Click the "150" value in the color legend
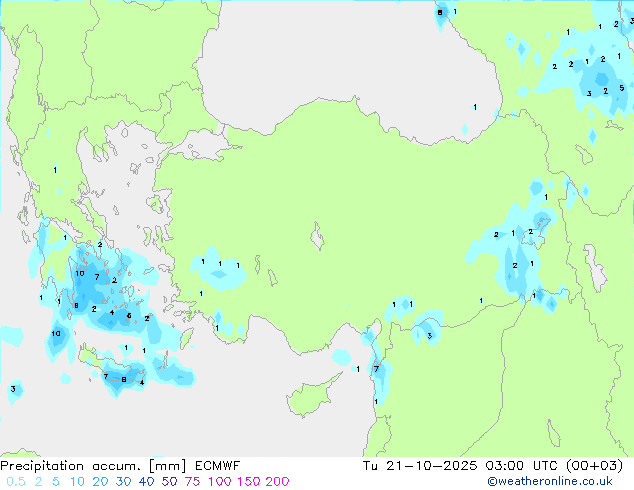Viewport: 634px width, 490px height. tap(248, 482)
